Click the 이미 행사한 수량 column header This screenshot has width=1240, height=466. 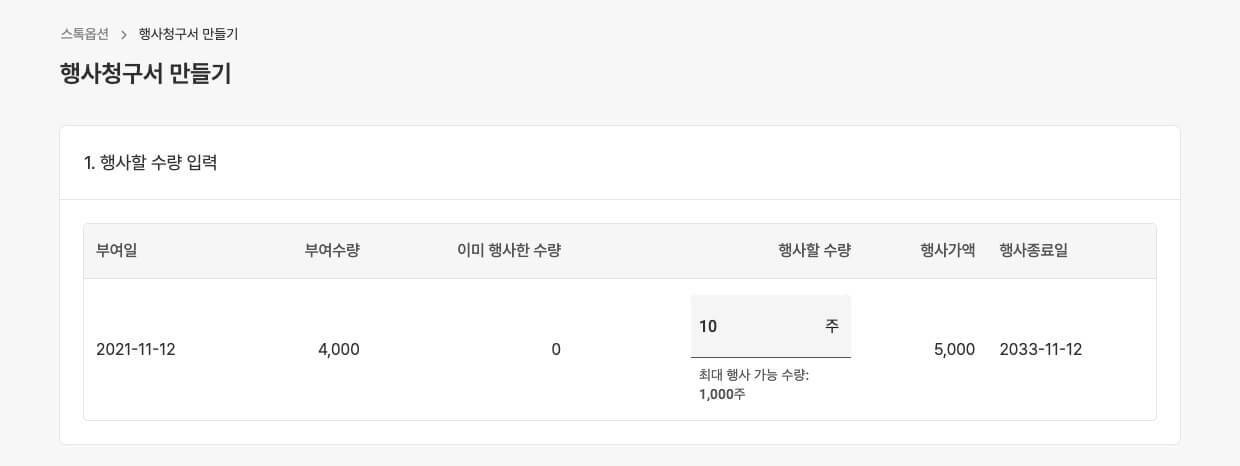coord(508,251)
